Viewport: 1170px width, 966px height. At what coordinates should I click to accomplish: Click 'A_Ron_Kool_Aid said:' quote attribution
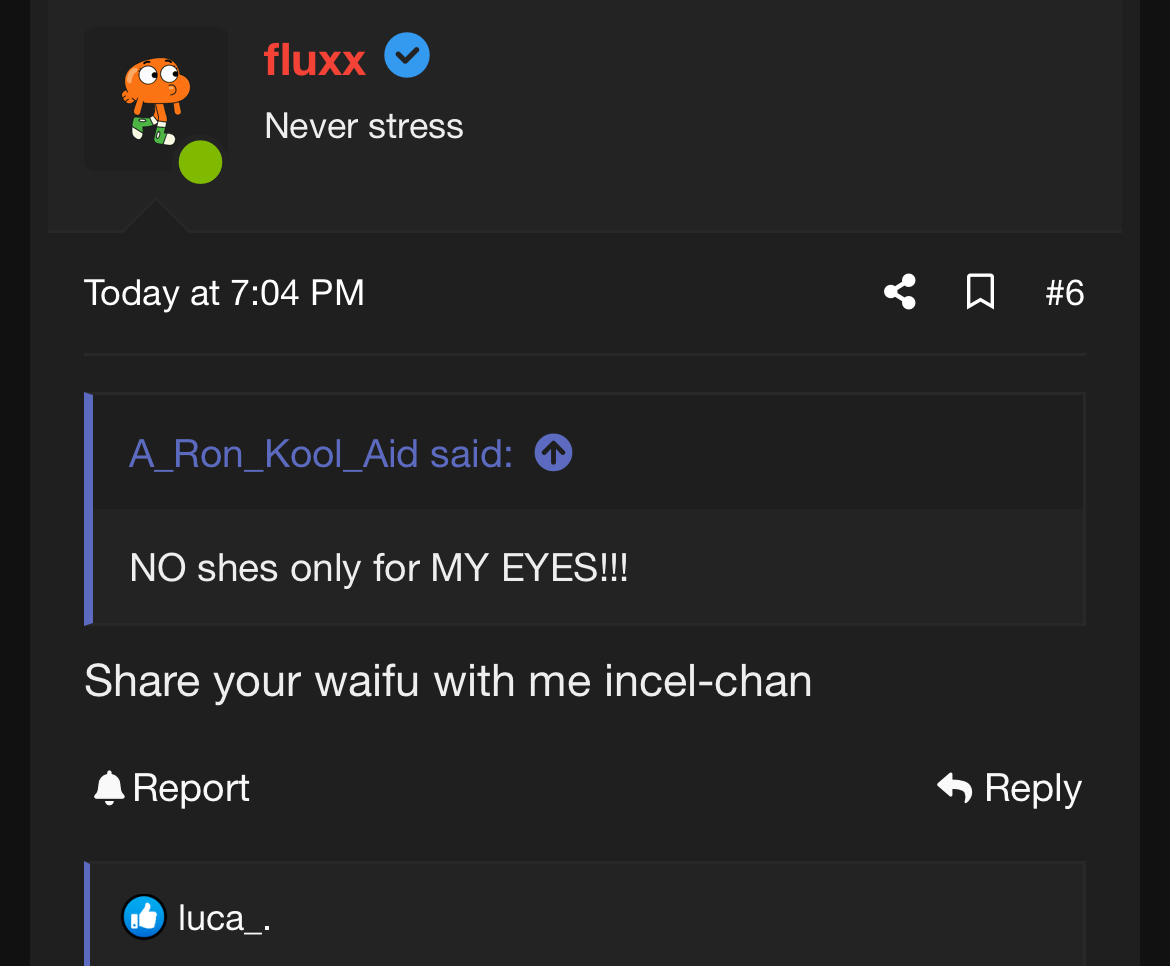point(321,454)
